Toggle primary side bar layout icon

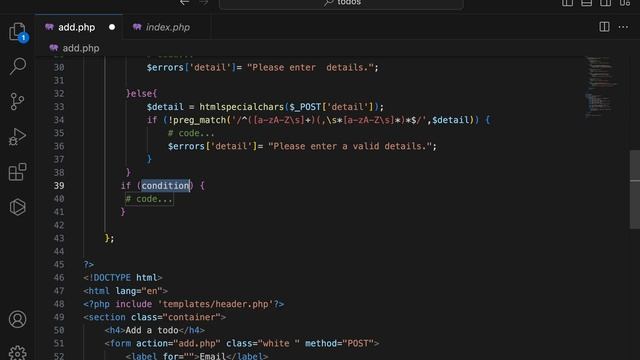pyautogui.click(x=567, y=3)
